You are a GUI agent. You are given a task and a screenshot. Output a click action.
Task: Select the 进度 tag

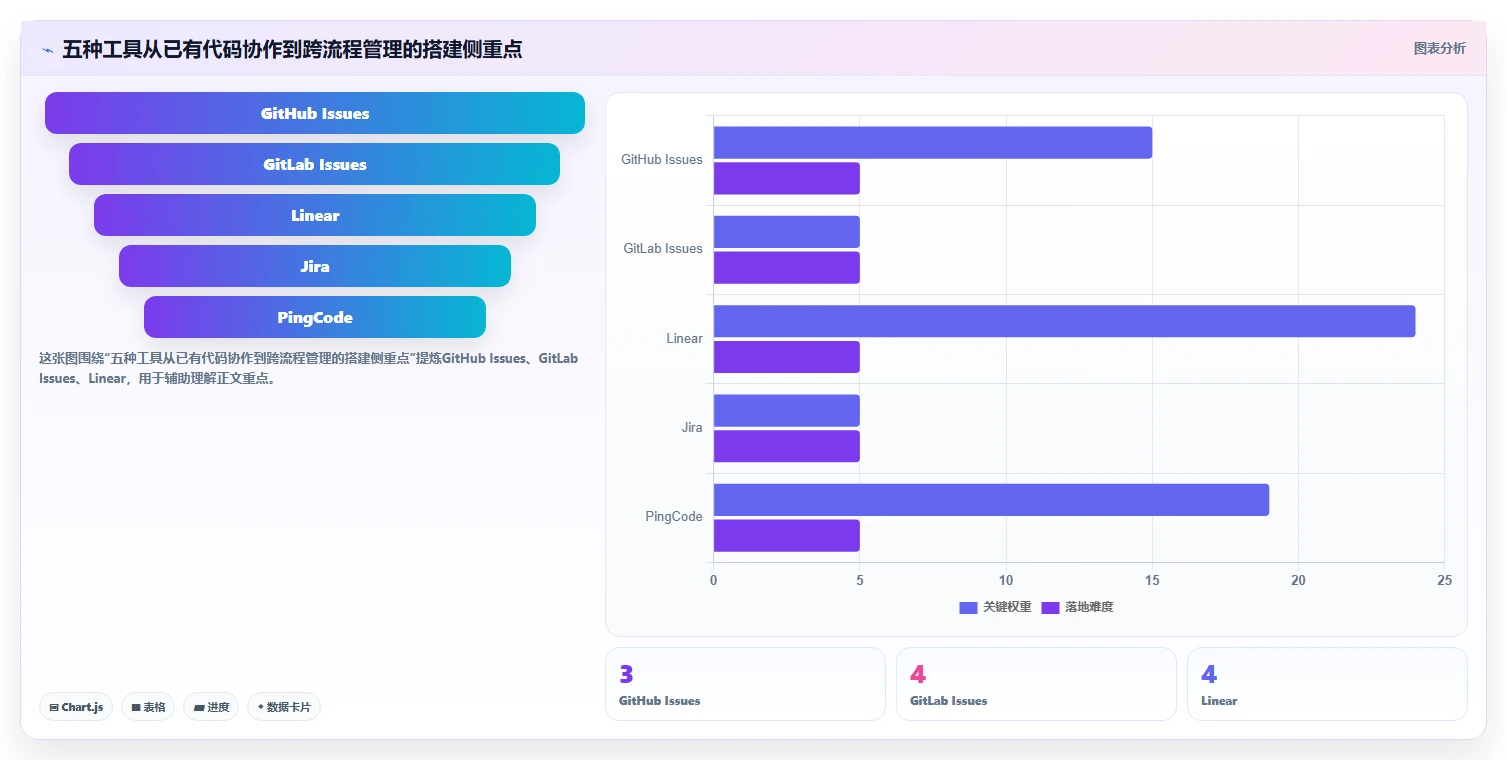click(211, 707)
